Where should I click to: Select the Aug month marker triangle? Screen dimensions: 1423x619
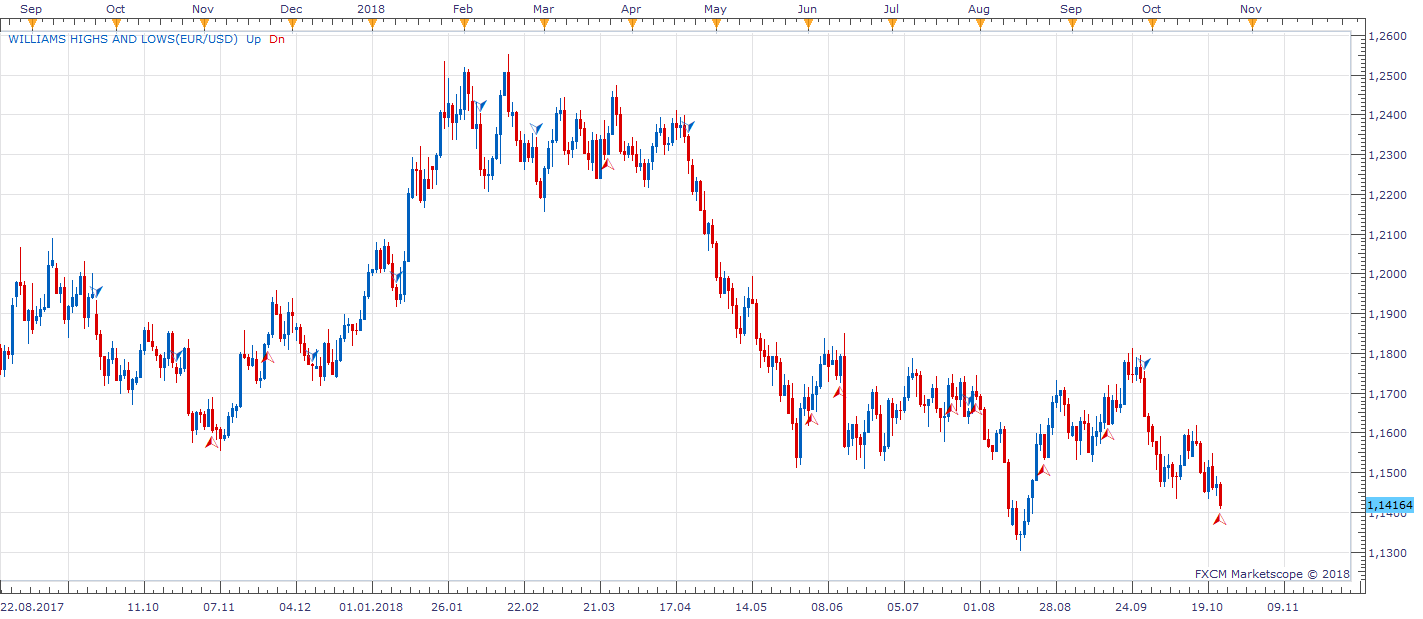point(979,24)
